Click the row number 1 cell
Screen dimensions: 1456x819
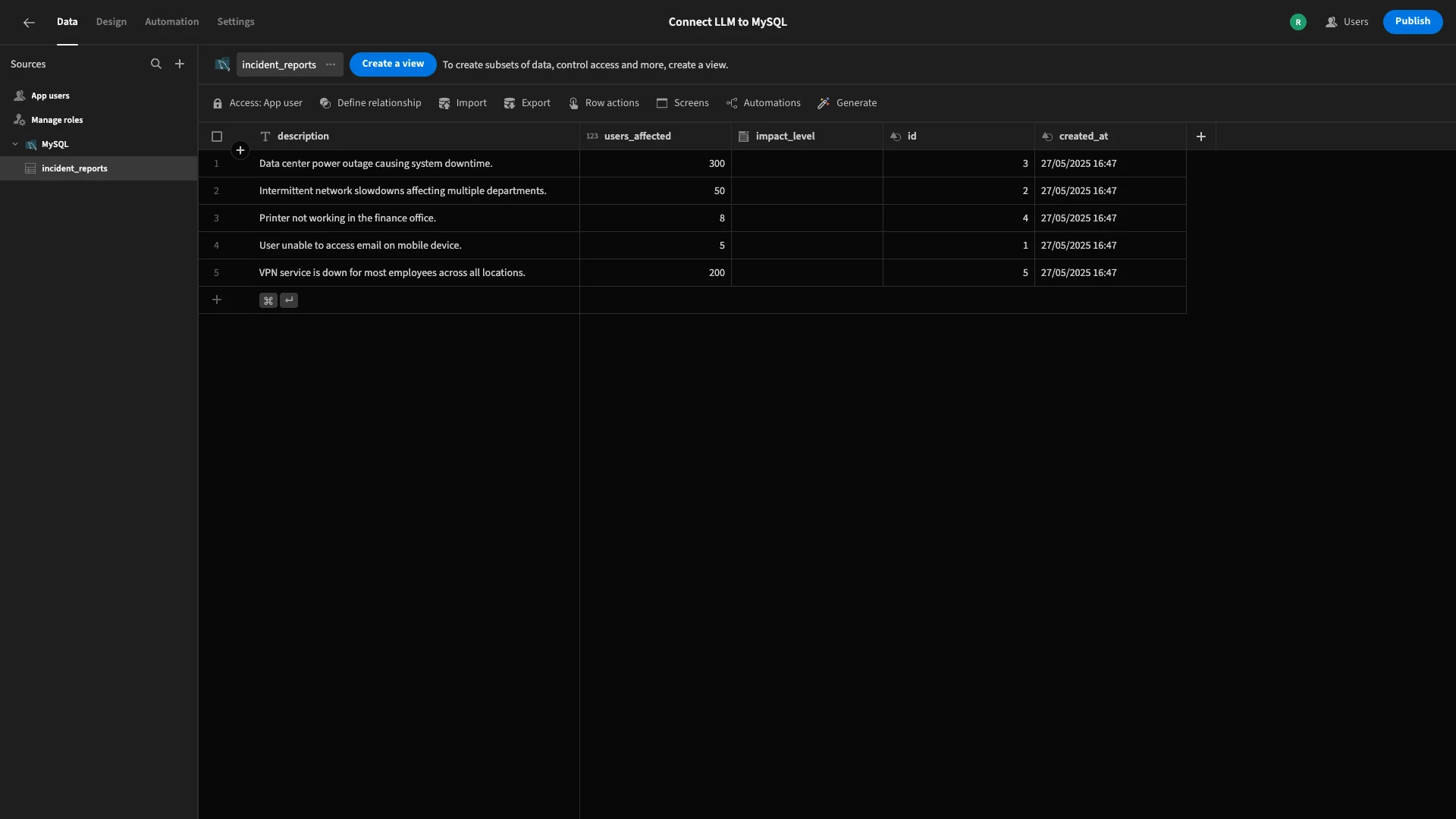(217, 164)
